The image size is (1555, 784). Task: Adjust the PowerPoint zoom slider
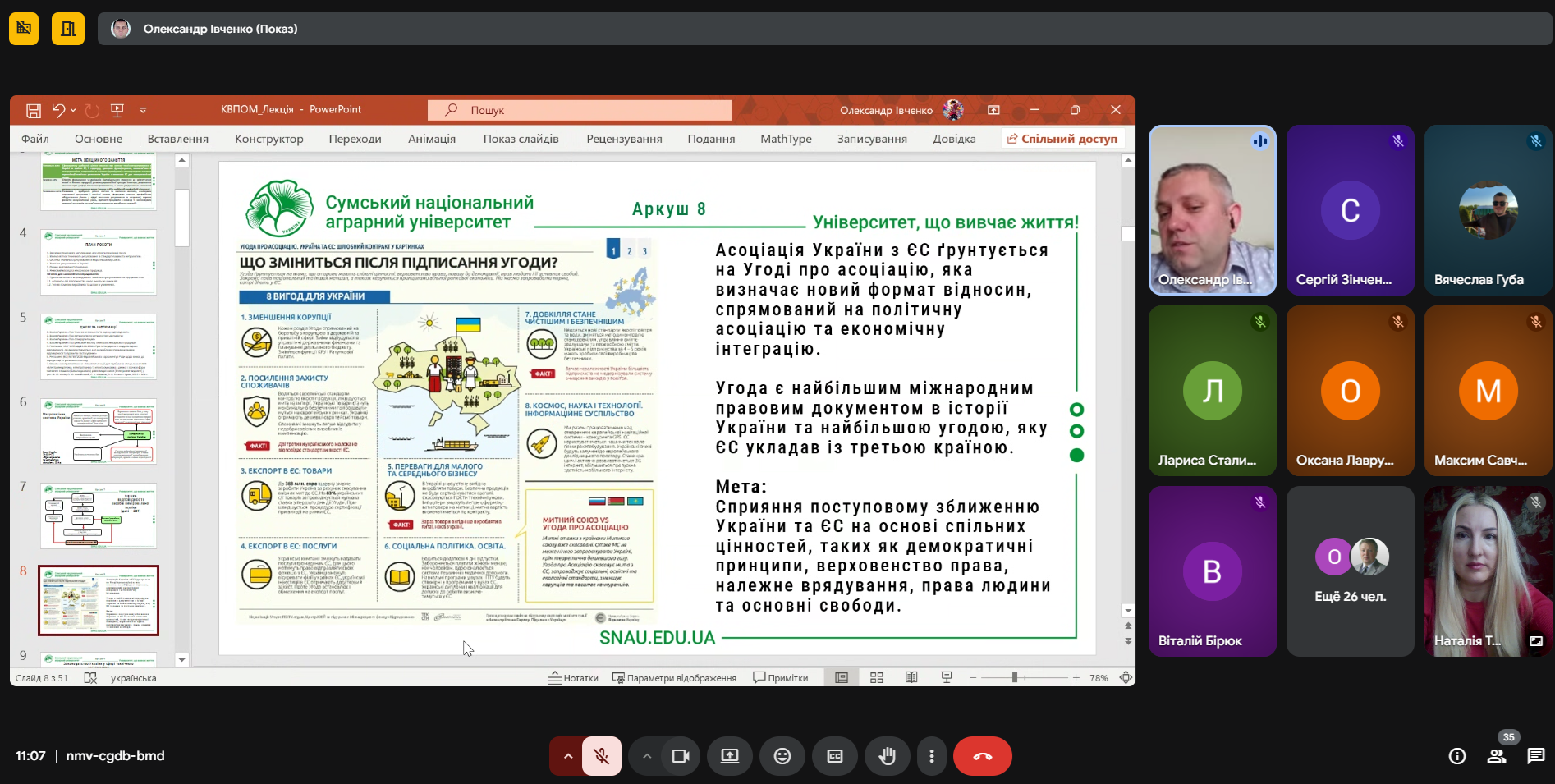(x=1015, y=678)
